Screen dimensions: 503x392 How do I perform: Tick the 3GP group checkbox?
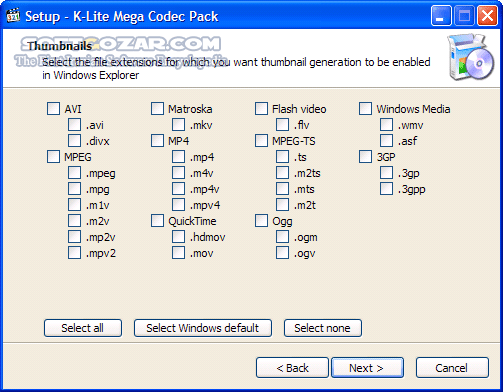coord(365,157)
